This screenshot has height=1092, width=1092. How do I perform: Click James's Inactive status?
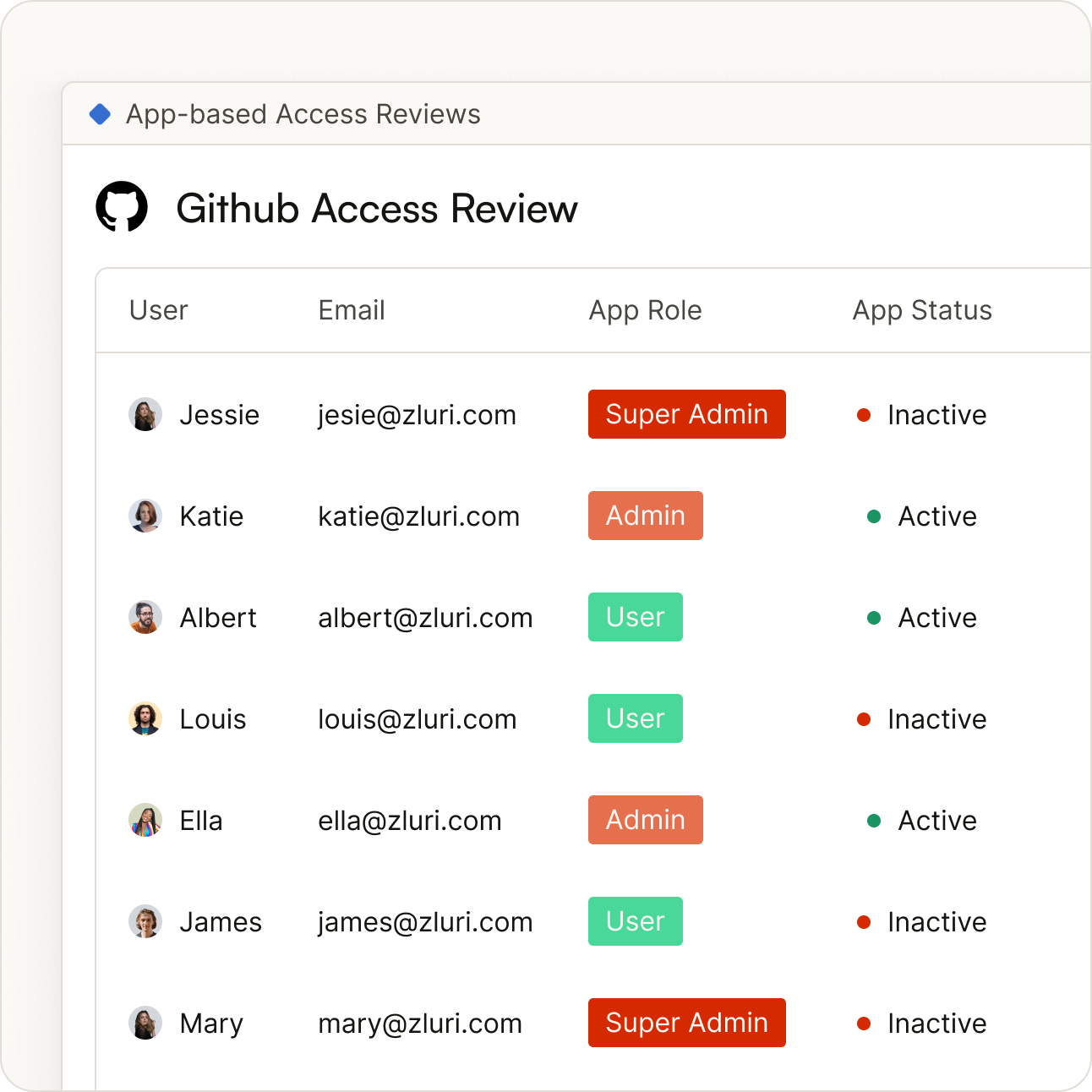coord(922,922)
